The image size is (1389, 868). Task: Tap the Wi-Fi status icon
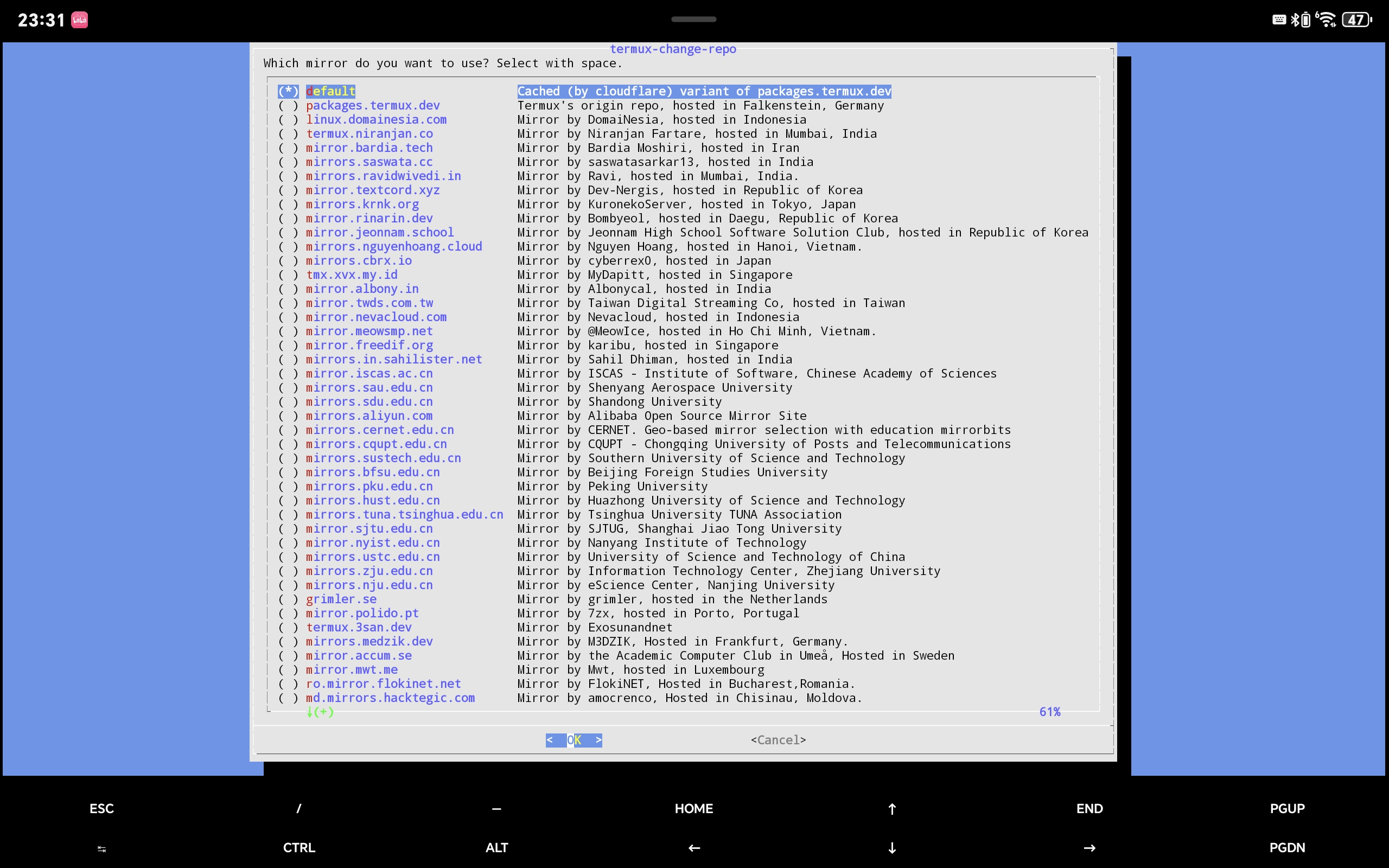coord(1327,20)
